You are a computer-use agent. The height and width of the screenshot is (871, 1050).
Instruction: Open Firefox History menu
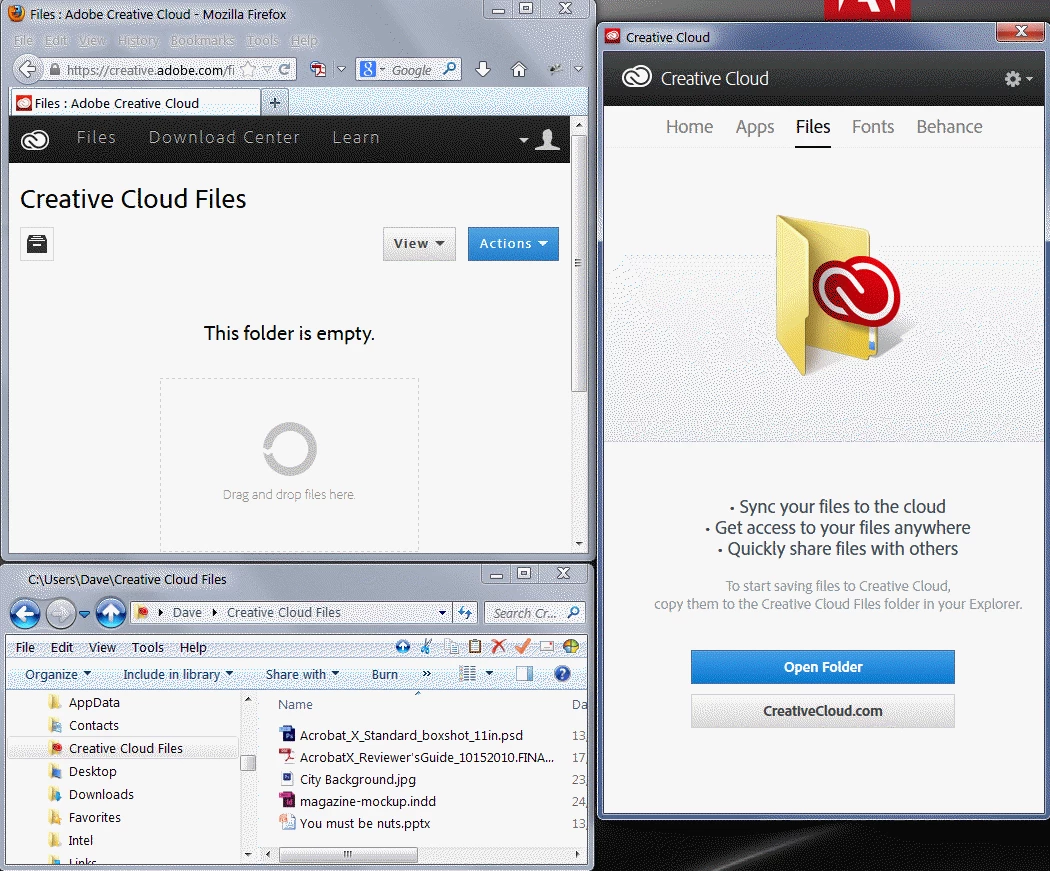coord(138,41)
